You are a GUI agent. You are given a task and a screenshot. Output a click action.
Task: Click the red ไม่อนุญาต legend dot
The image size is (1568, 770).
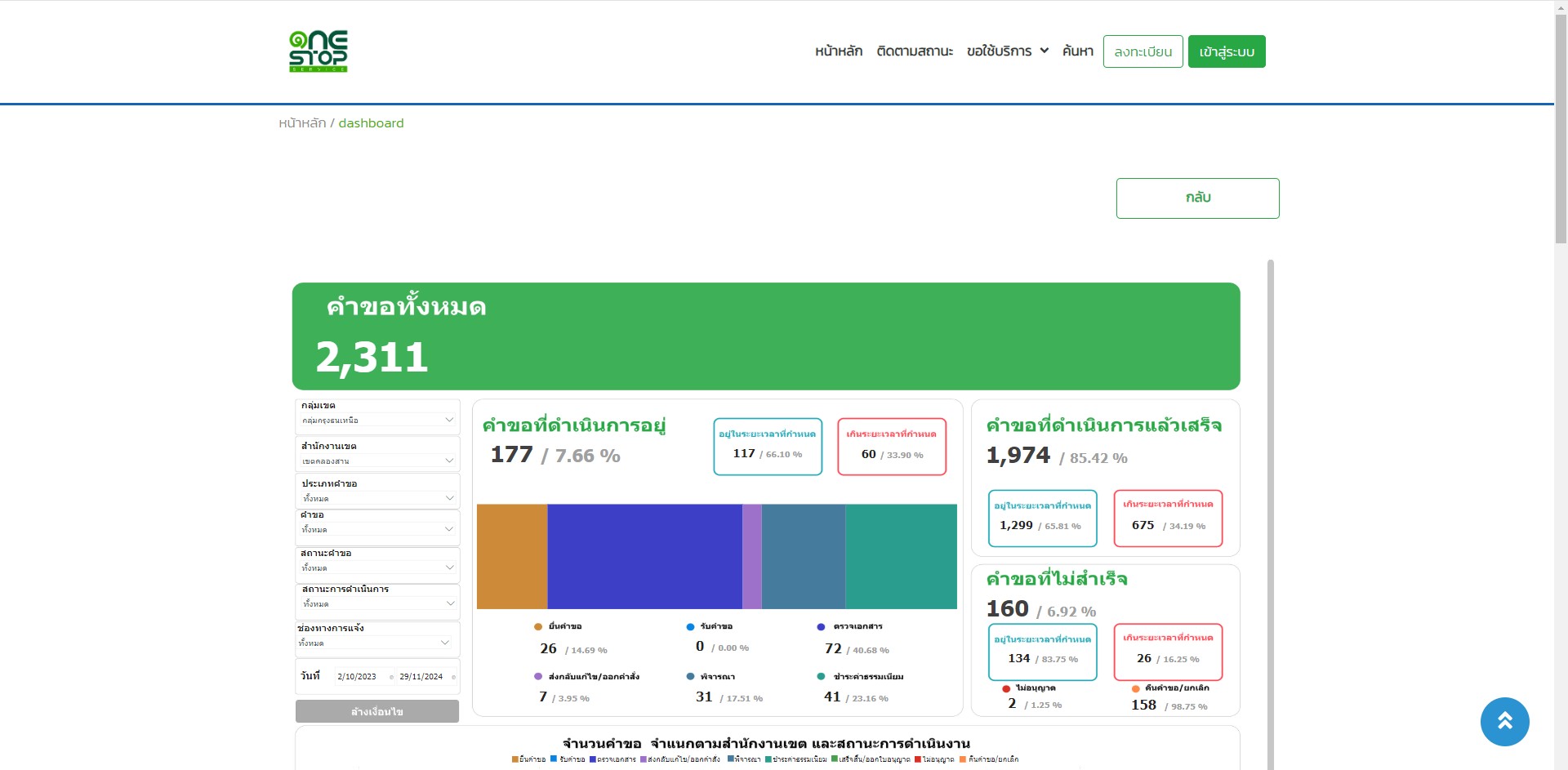1006,688
